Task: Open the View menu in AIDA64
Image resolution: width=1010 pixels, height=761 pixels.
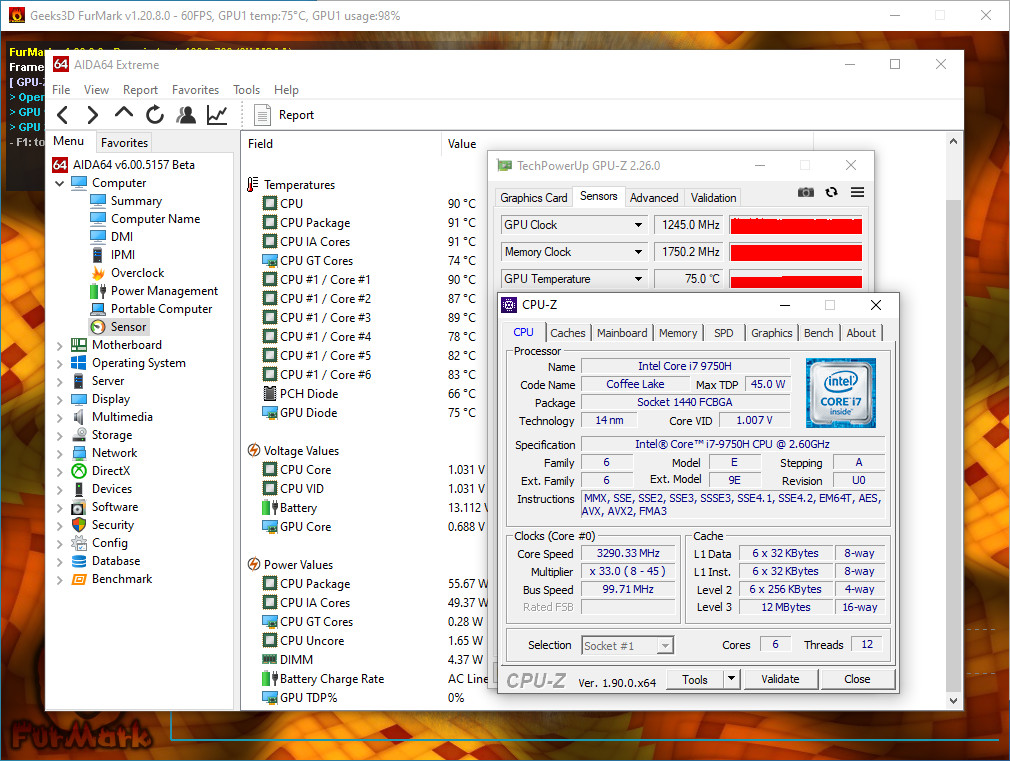Action: coord(96,90)
